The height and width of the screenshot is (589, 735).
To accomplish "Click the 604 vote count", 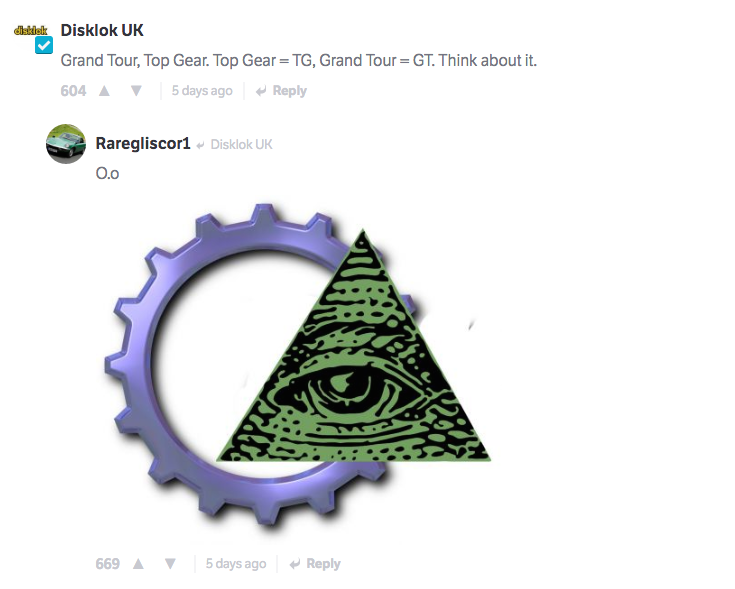I will pyautogui.click(x=73, y=90).
